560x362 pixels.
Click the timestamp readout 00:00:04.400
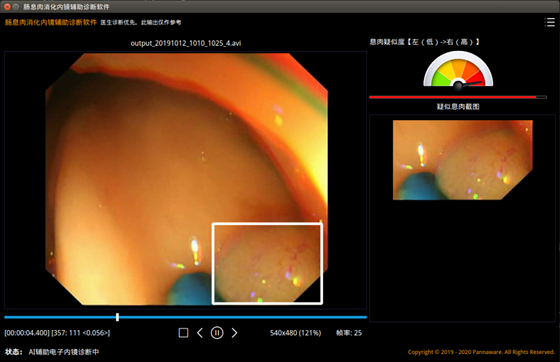coord(27,333)
